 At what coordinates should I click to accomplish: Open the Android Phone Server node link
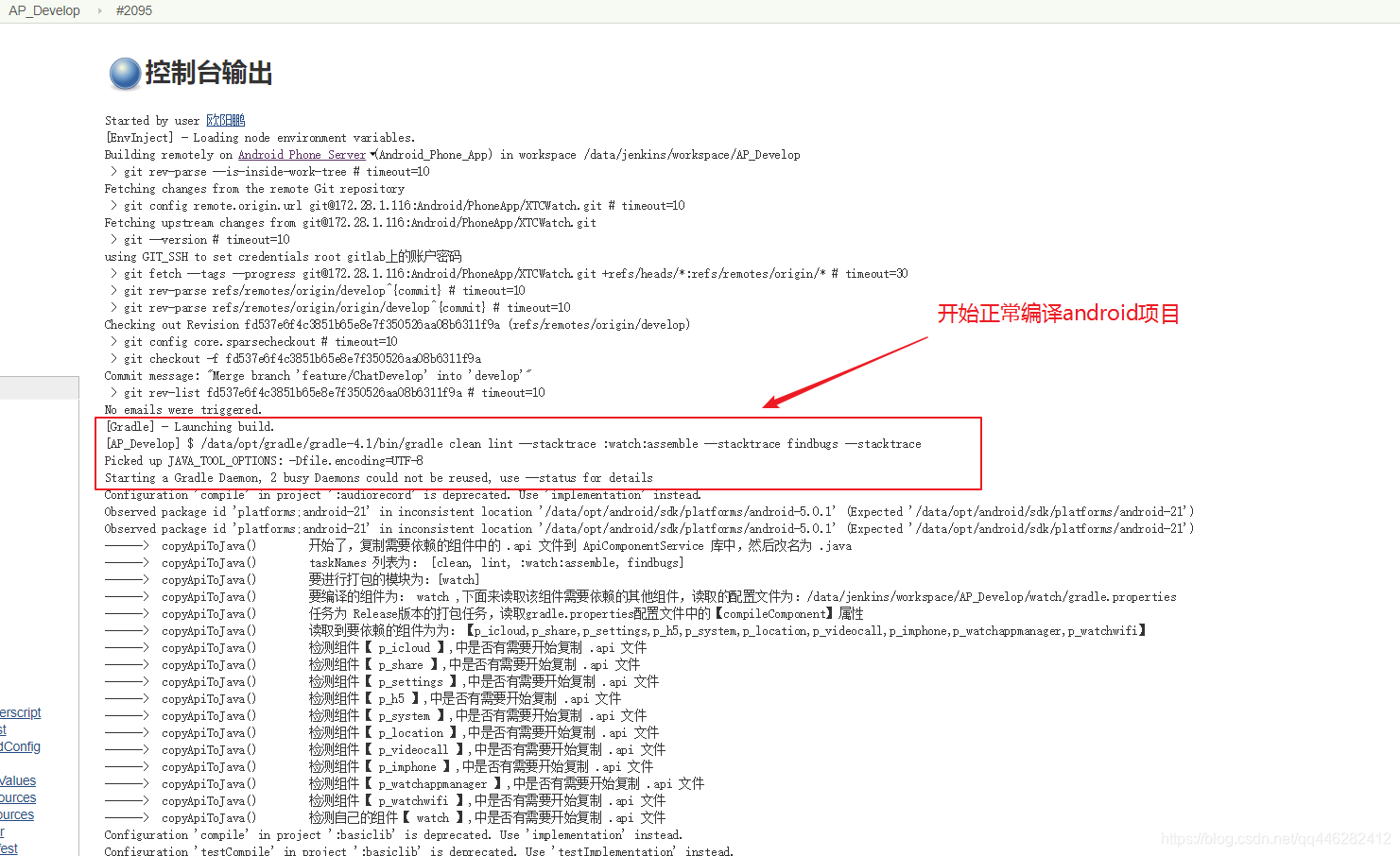tap(302, 155)
